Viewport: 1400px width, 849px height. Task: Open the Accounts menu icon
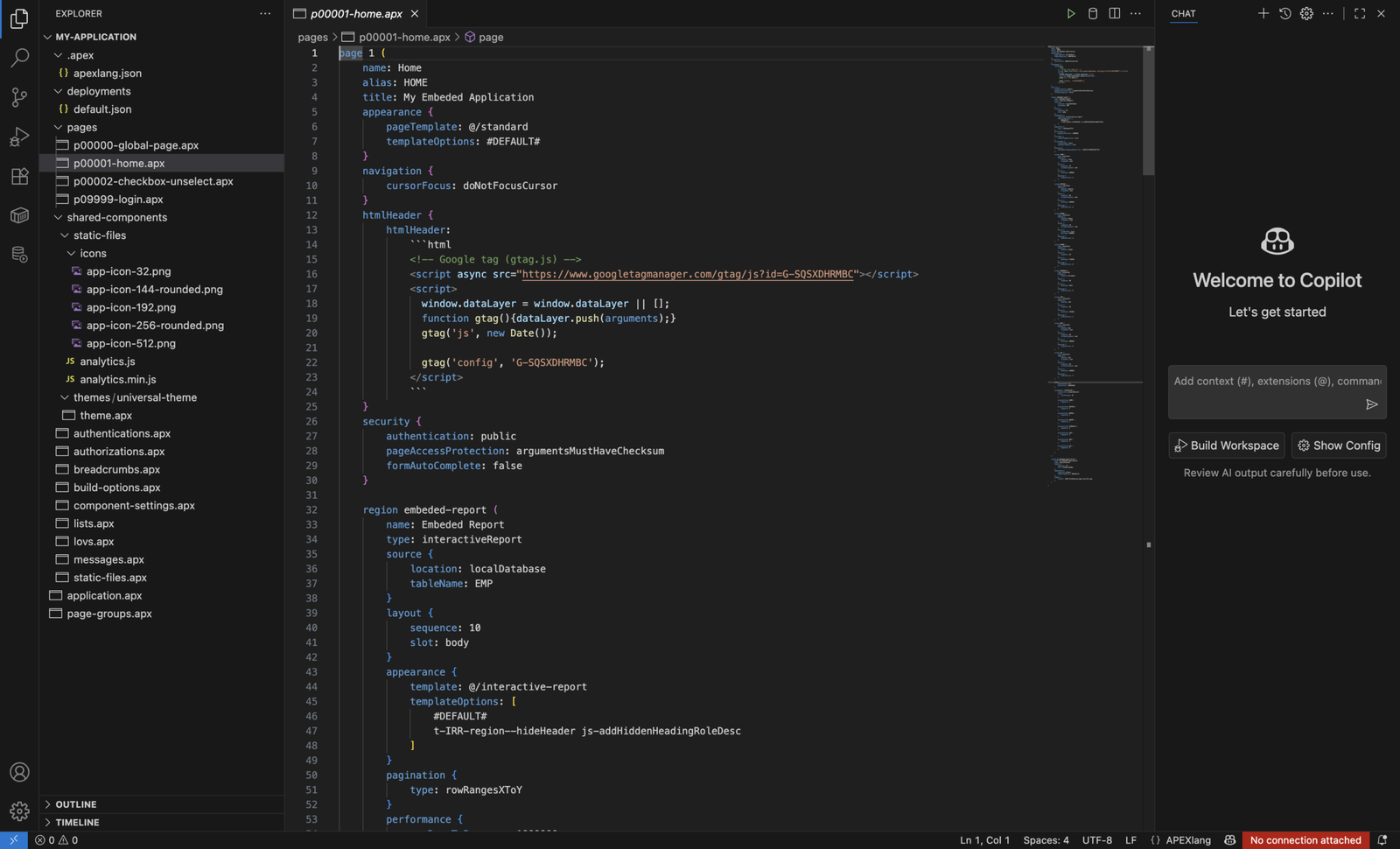(19, 772)
